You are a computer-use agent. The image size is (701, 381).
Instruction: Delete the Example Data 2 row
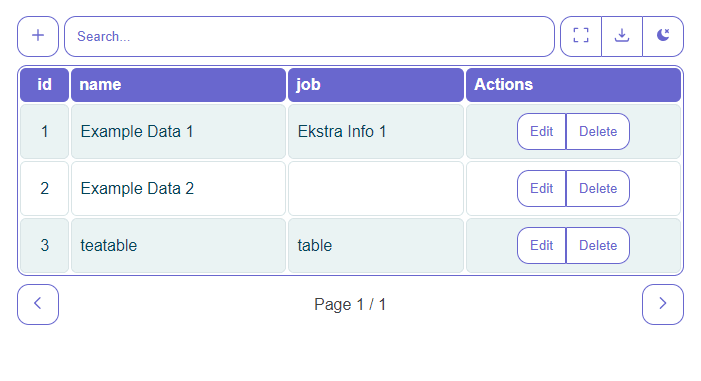coord(598,188)
